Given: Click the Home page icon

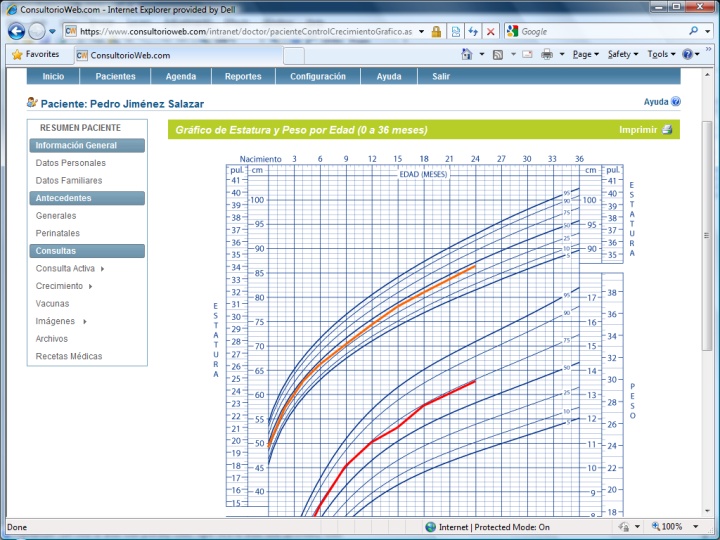Looking at the screenshot, I should point(467,54).
